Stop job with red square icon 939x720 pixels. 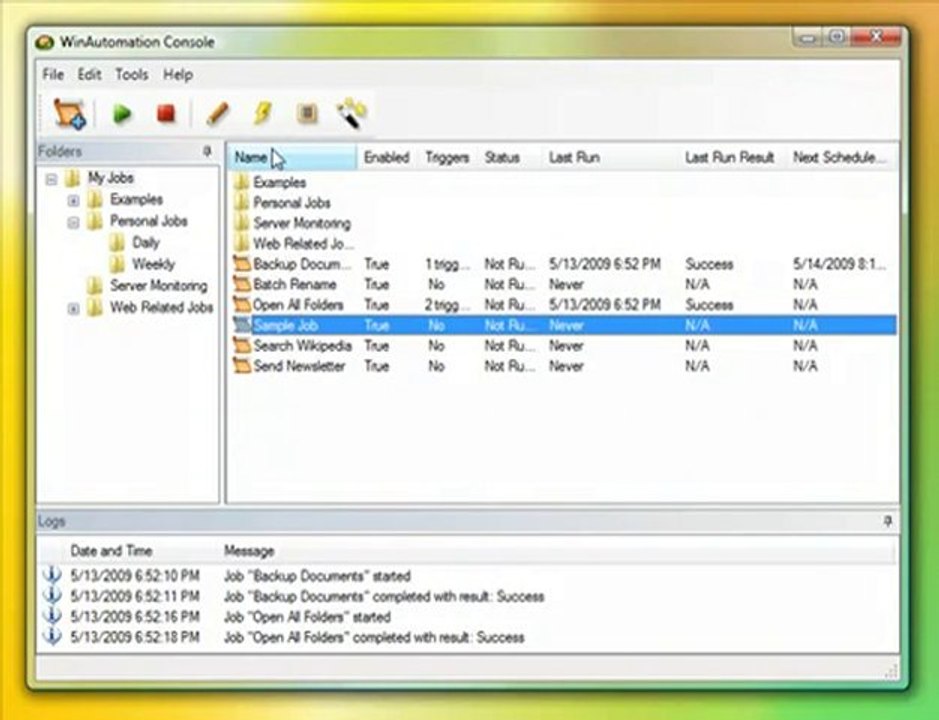point(166,113)
